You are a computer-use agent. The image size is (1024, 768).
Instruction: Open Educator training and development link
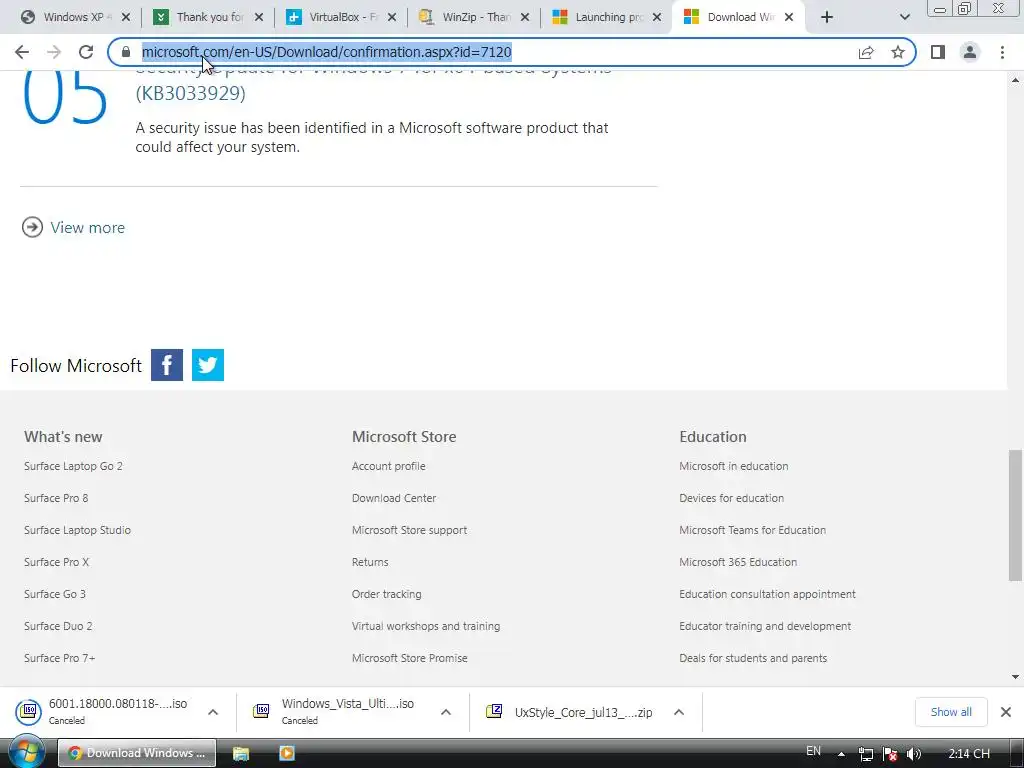tap(765, 626)
